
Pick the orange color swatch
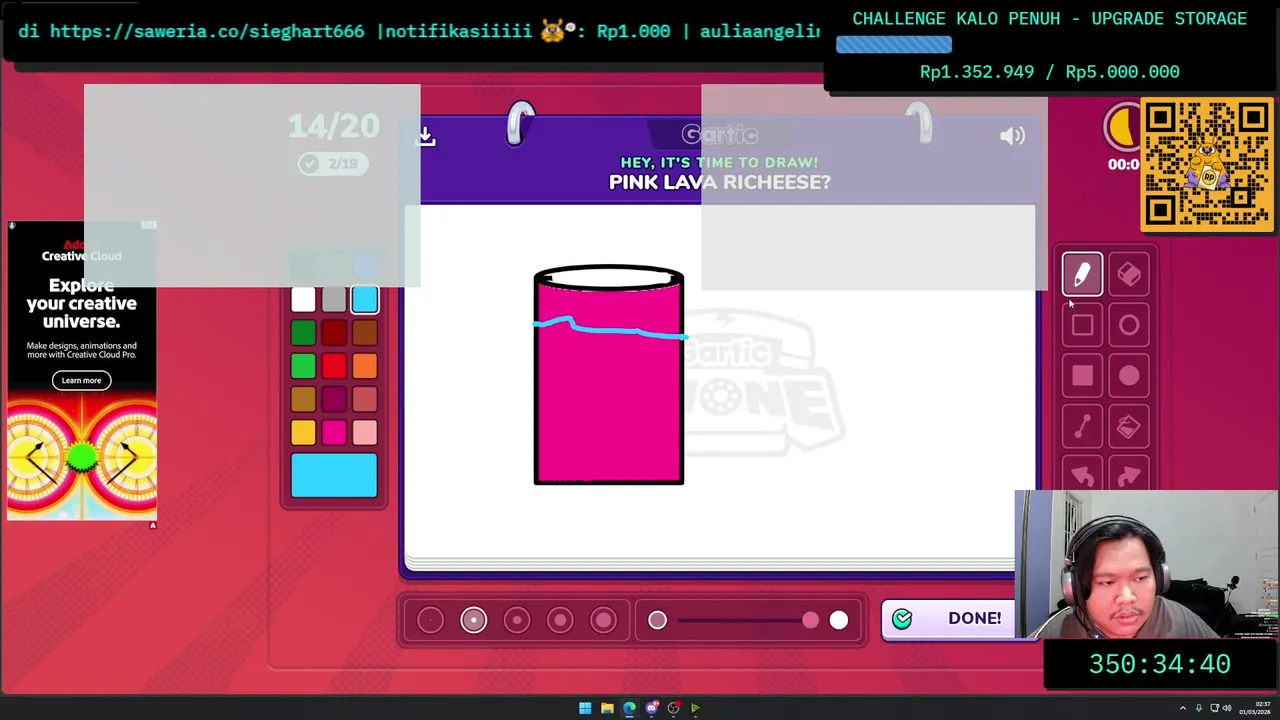[365, 366]
